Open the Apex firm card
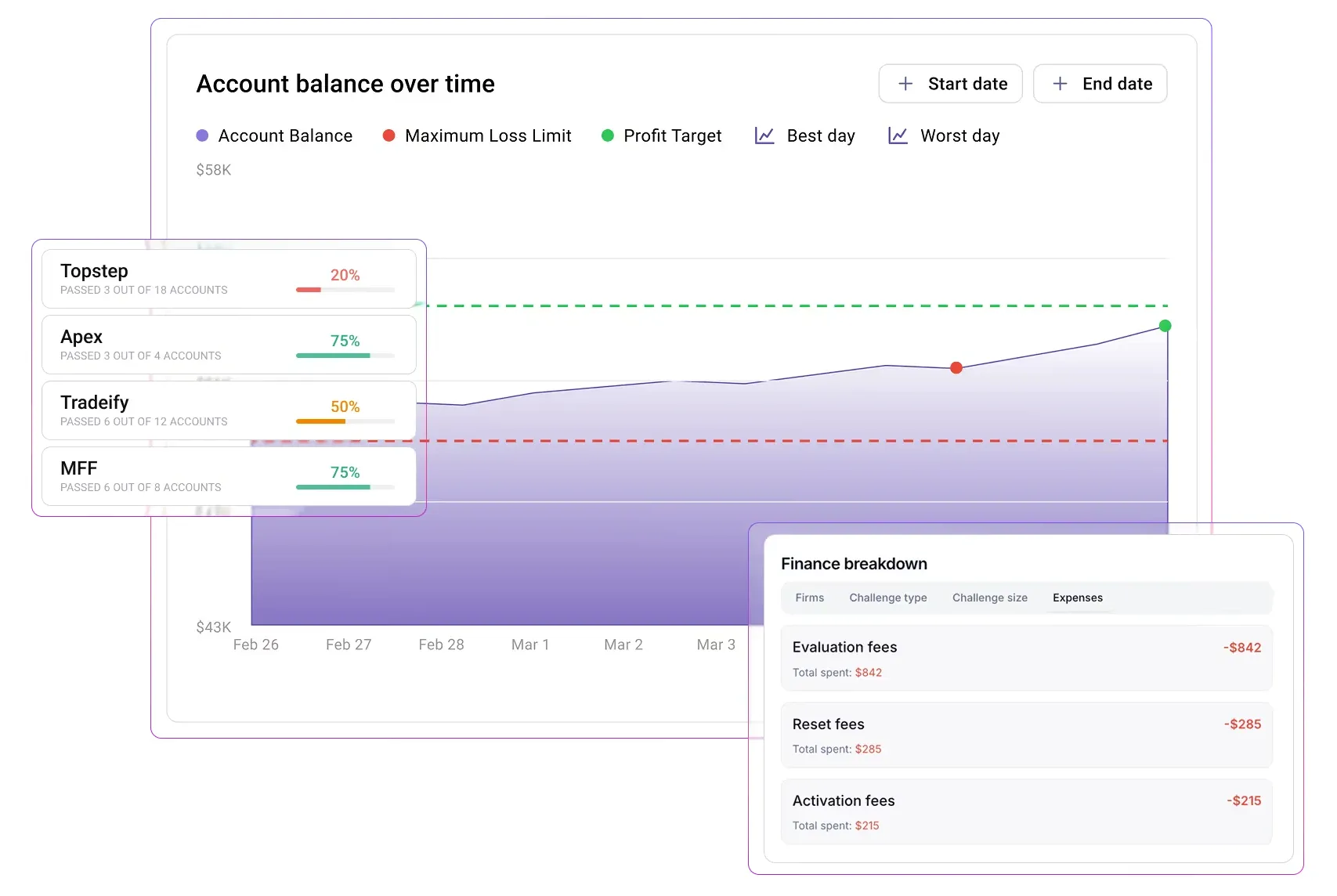Image resolution: width=1337 pixels, height=896 pixels. tap(229, 345)
